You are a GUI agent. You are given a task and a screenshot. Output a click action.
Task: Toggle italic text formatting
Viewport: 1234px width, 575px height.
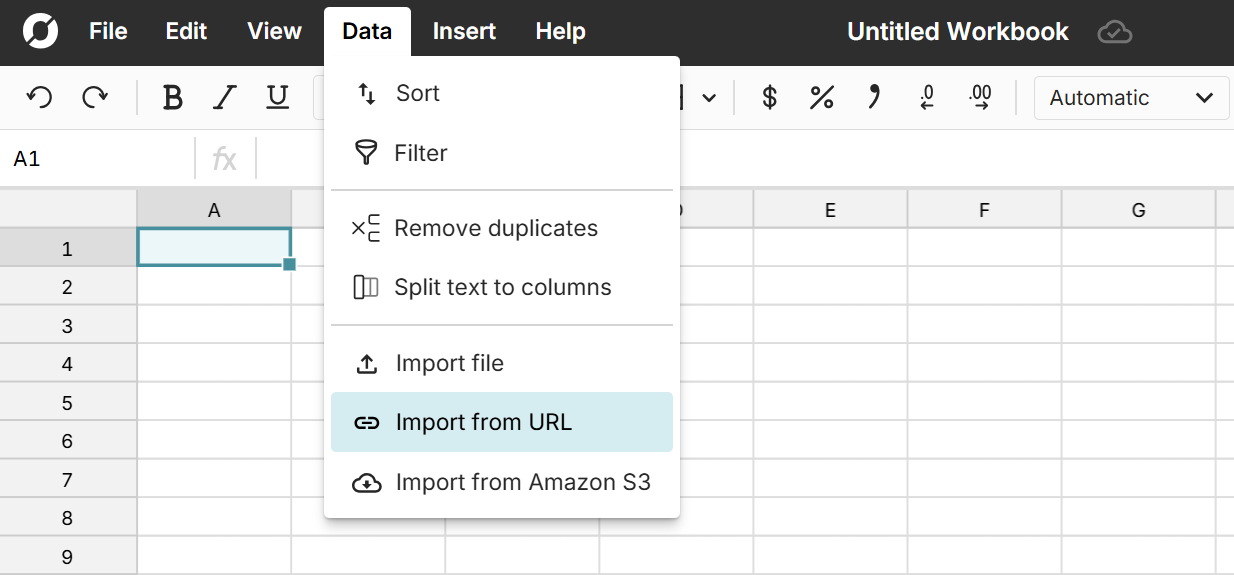[x=225, y=97]
